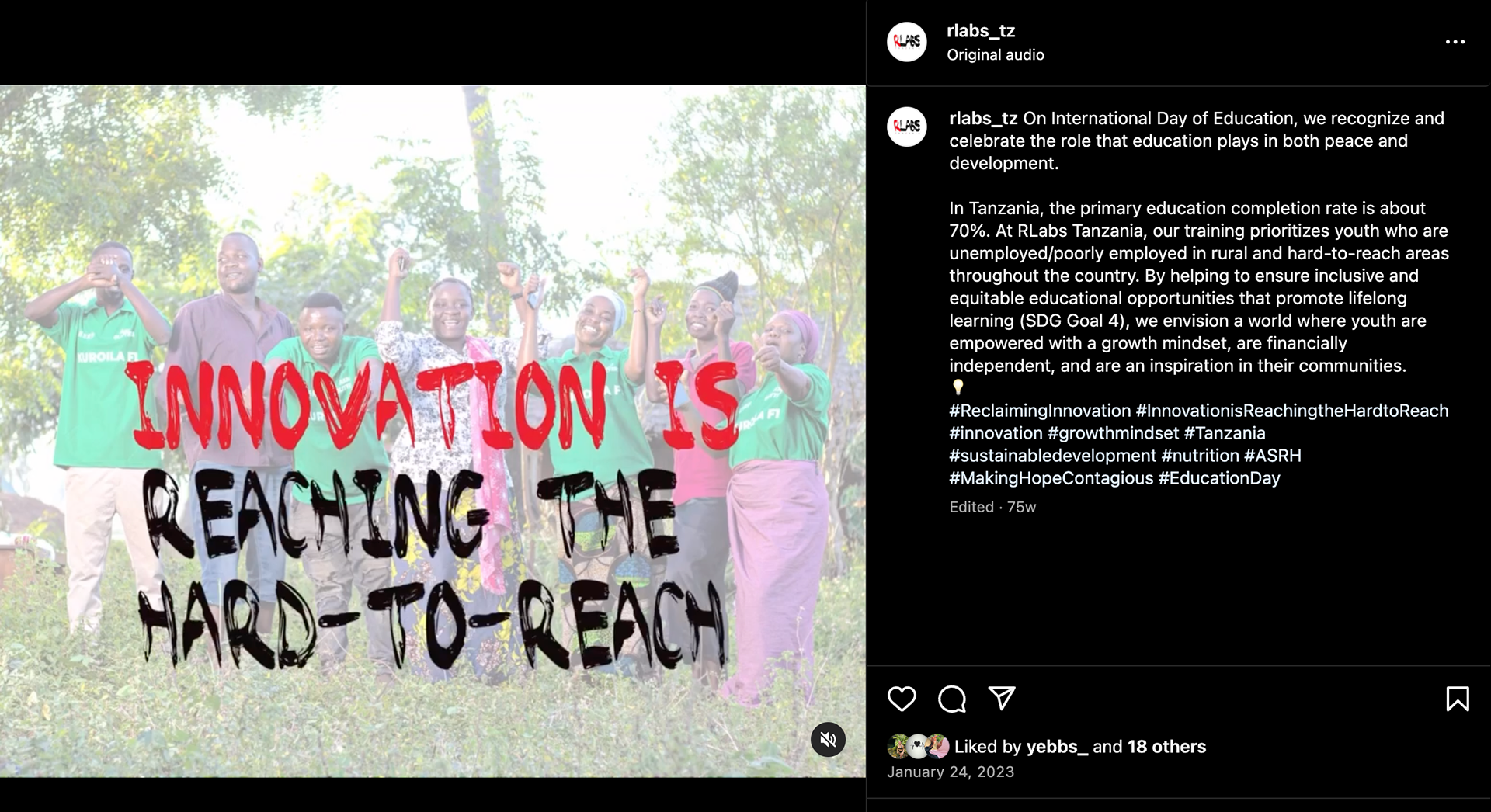The image size is (1491, 812).
Task: Open rlabs_tz username in the caption
Action: click(x=983, y=118)
